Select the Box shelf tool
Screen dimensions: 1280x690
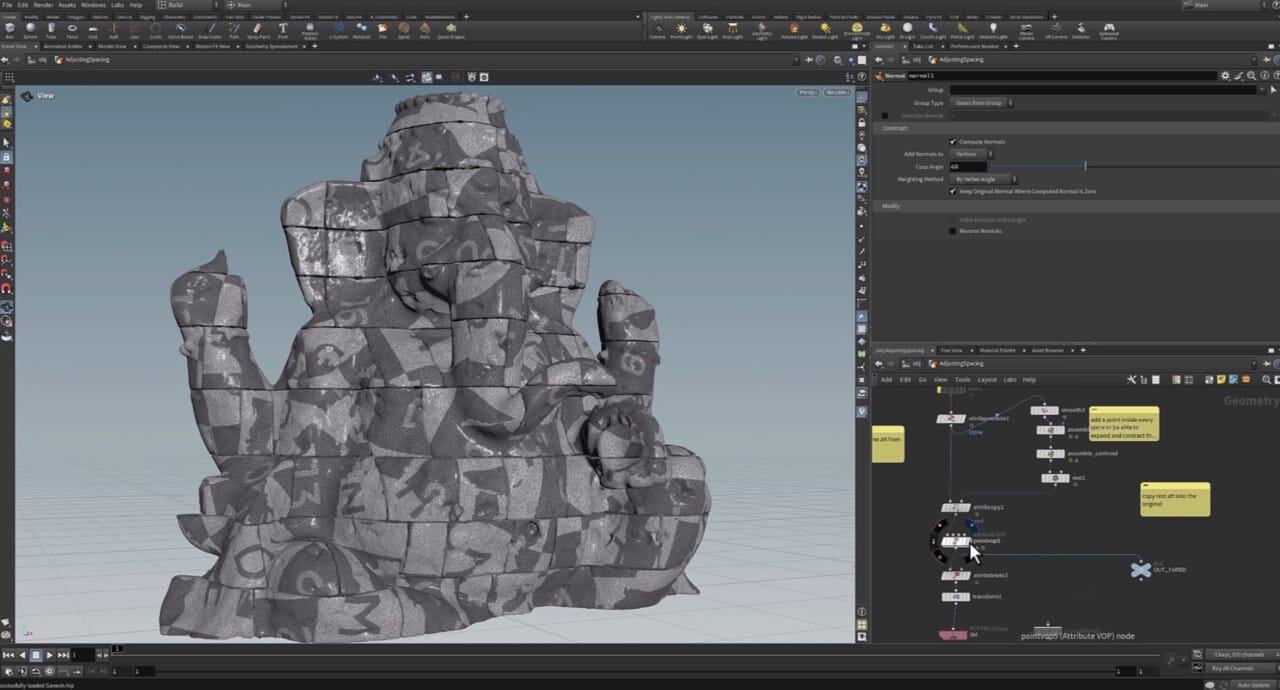tap(9, 30)
